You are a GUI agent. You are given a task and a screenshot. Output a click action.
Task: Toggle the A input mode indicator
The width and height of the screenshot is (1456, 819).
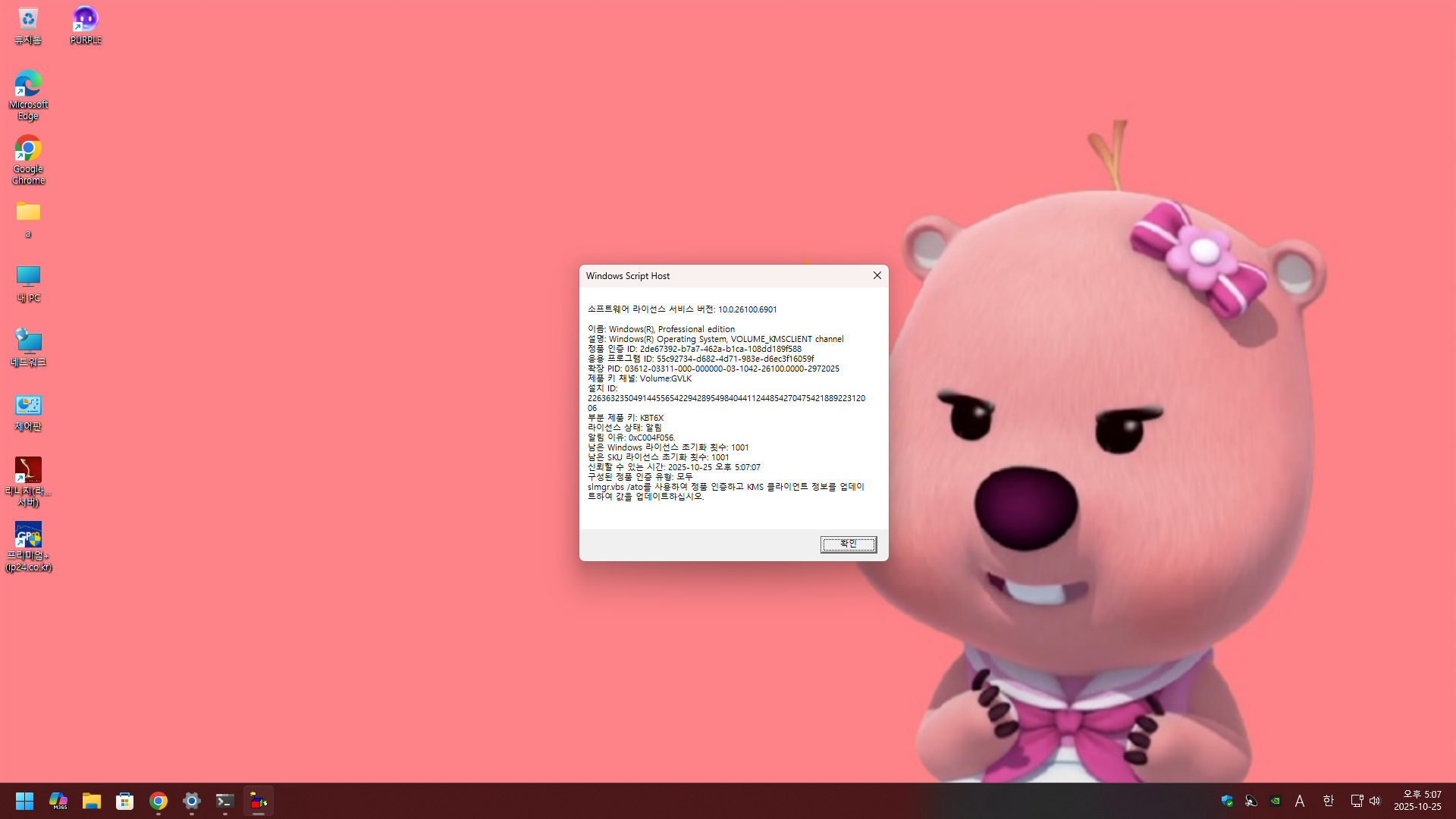coord(1300,801)
